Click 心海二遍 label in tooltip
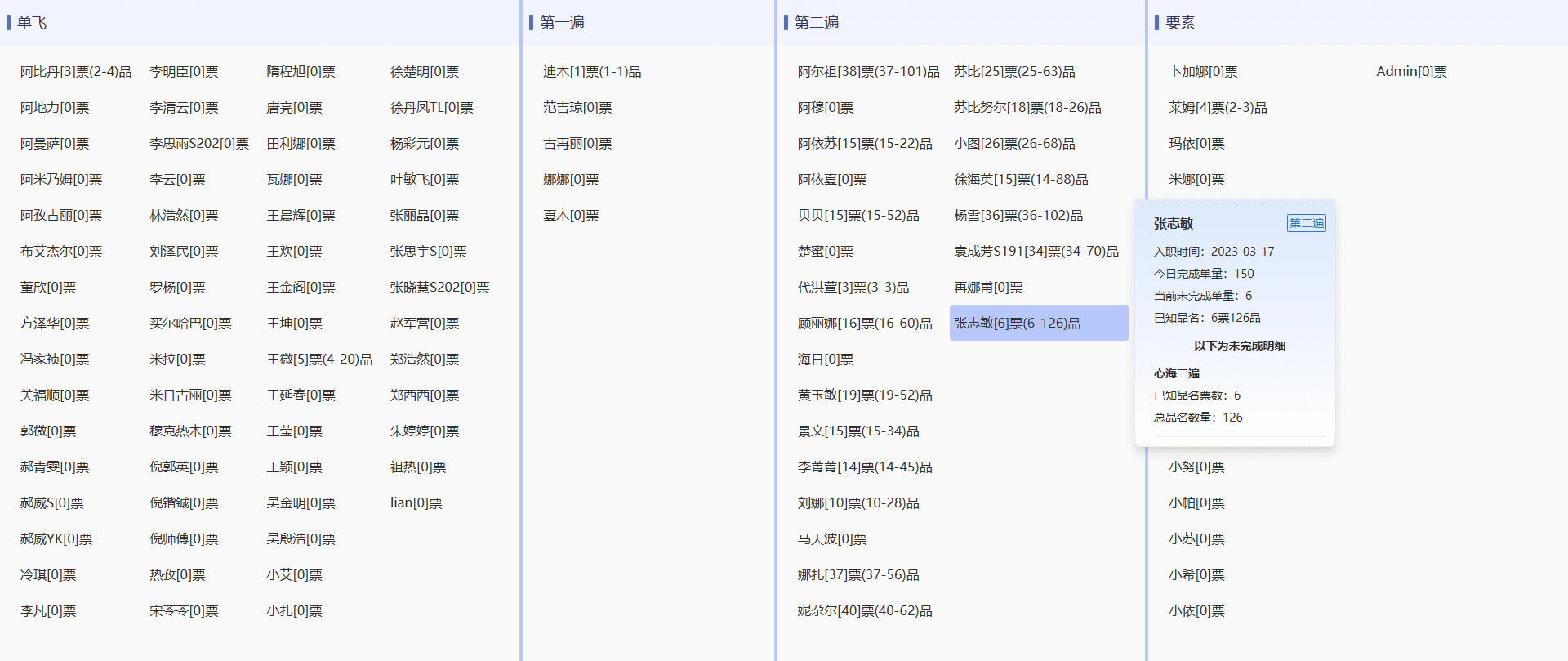The image size is (1568, 661). click(1176, 373)
